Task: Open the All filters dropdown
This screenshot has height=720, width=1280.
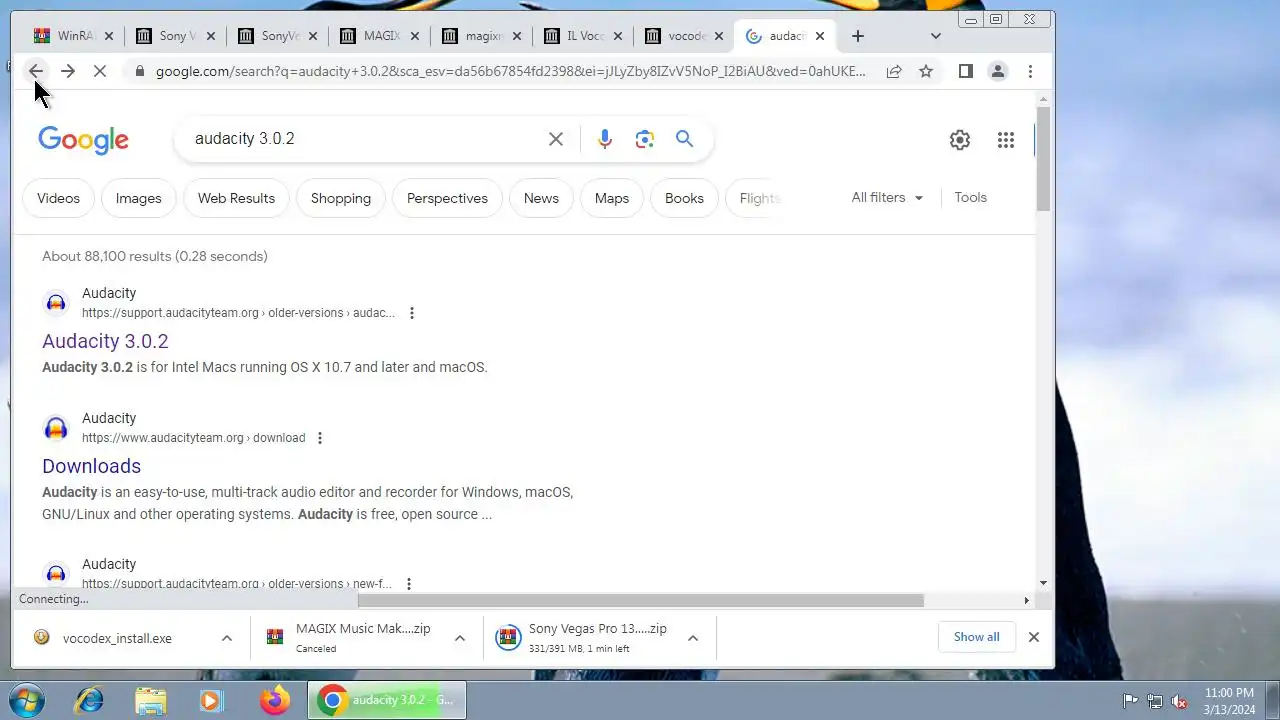Action: click(887, 198)
